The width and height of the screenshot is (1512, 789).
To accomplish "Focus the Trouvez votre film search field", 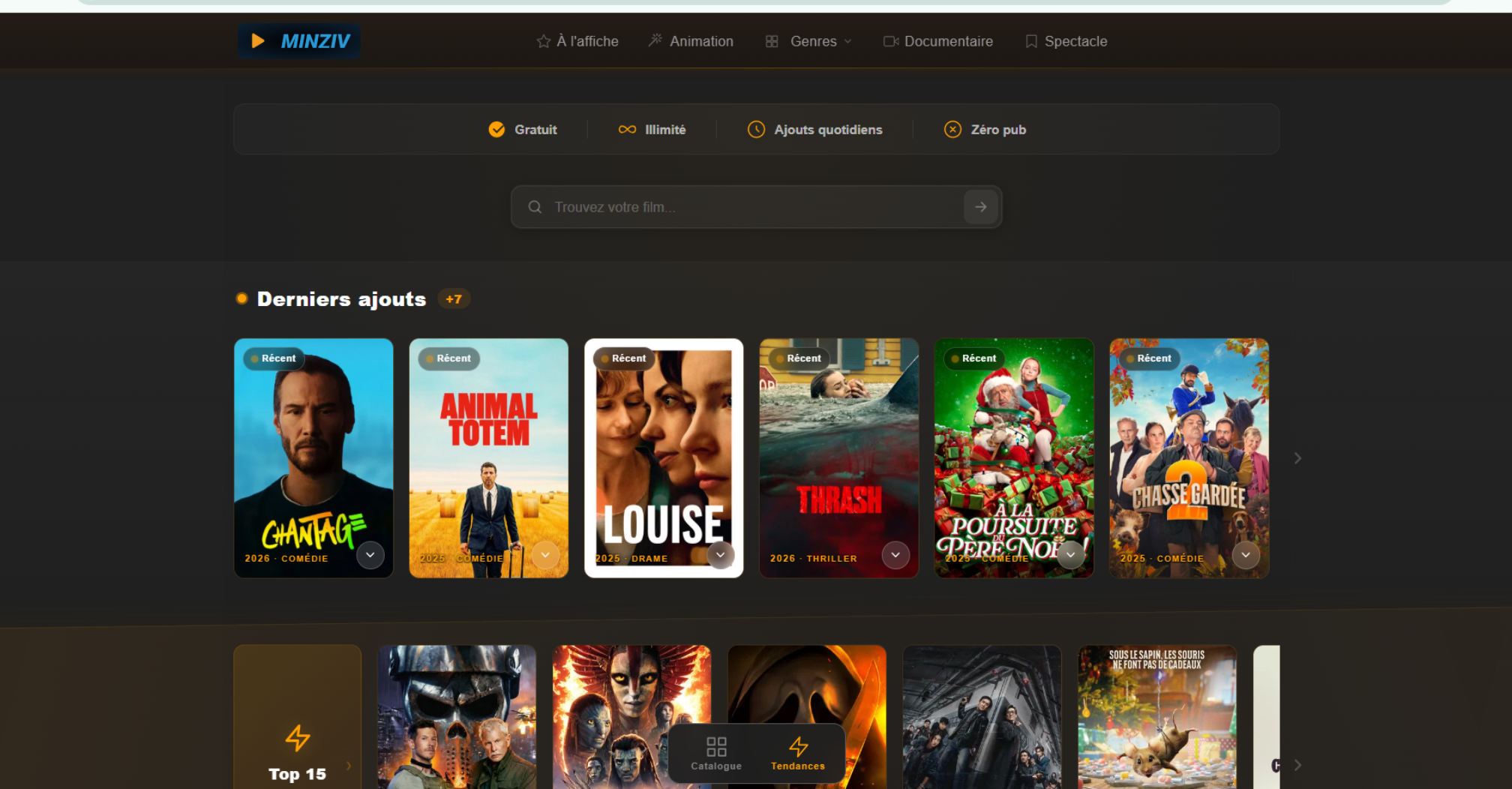I will coord(750,207).
